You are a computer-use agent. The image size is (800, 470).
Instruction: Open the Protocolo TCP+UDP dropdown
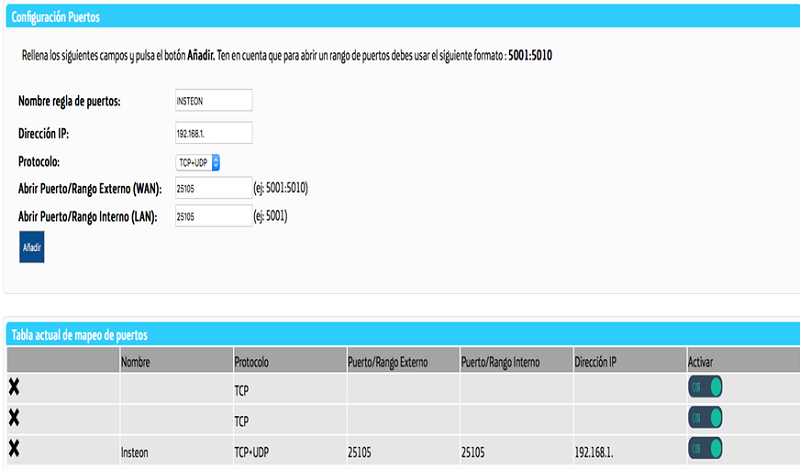coord(197,162)
